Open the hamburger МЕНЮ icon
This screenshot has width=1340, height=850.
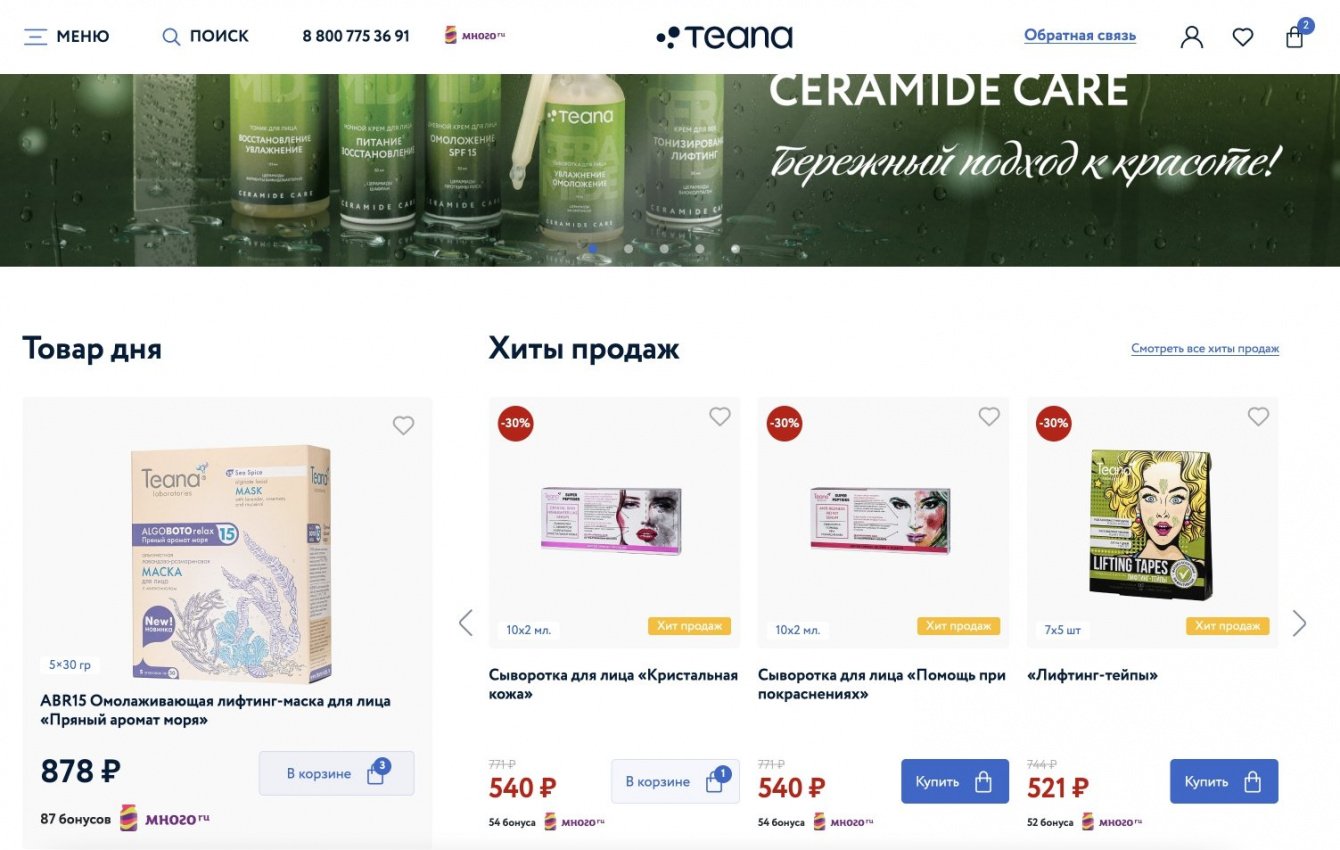(36, 37)
